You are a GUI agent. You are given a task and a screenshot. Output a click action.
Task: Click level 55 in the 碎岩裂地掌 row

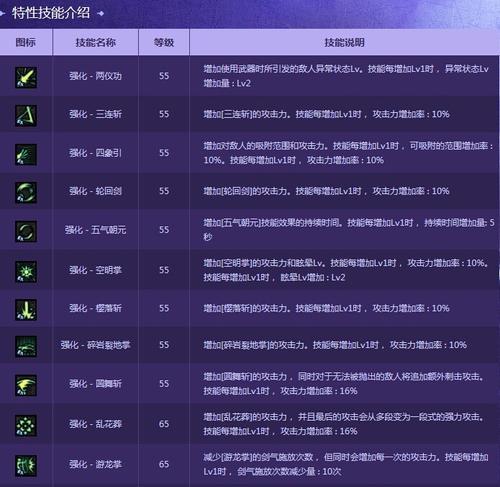coord(164,345)
